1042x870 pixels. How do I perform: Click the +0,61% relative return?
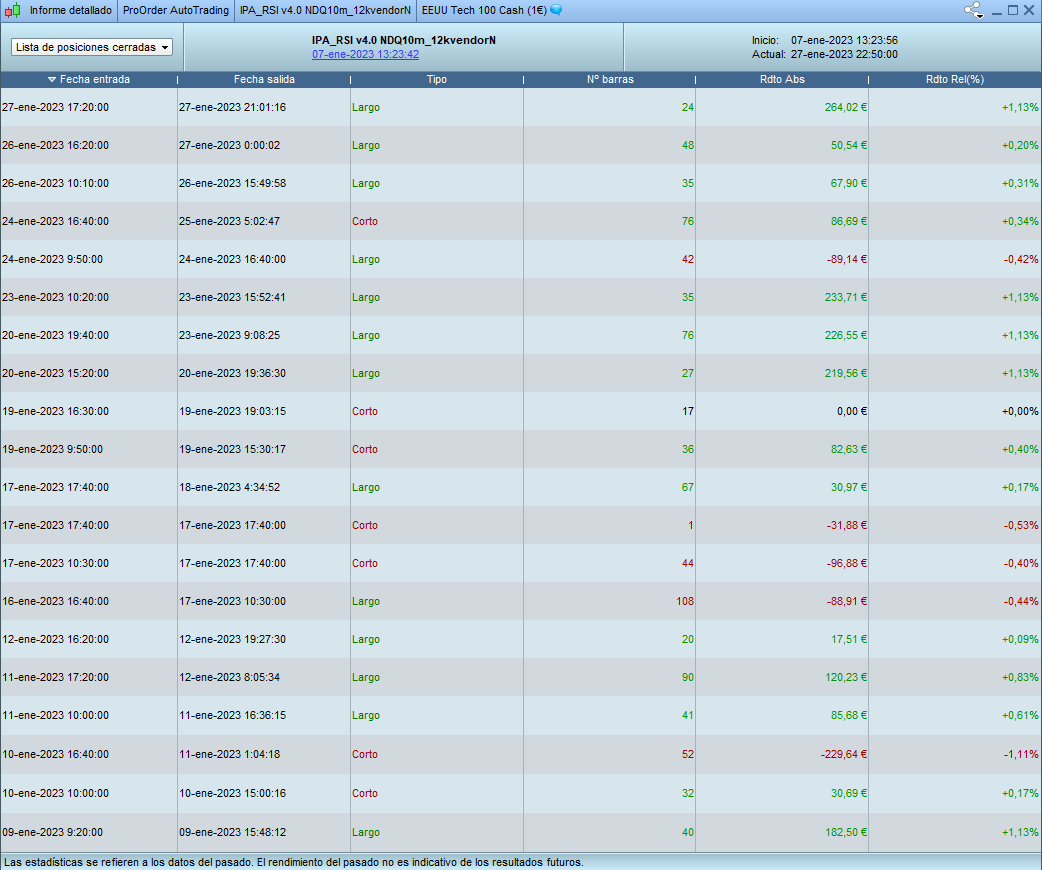pyautogui.click(x=1020, y=715)
